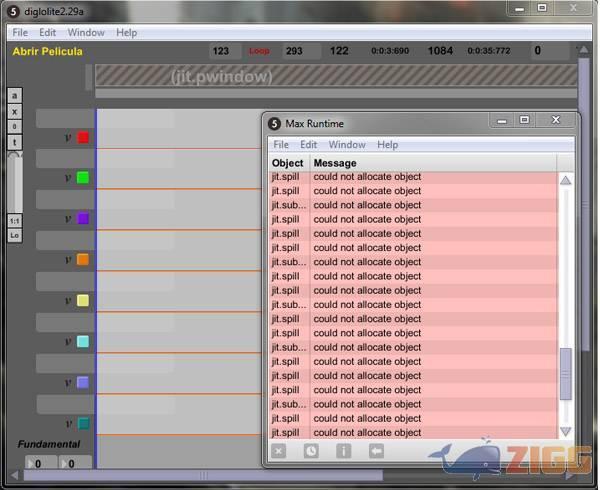
Task: Click the clear (x) icon in Max Runtime
Action: [x=279, y=451]
